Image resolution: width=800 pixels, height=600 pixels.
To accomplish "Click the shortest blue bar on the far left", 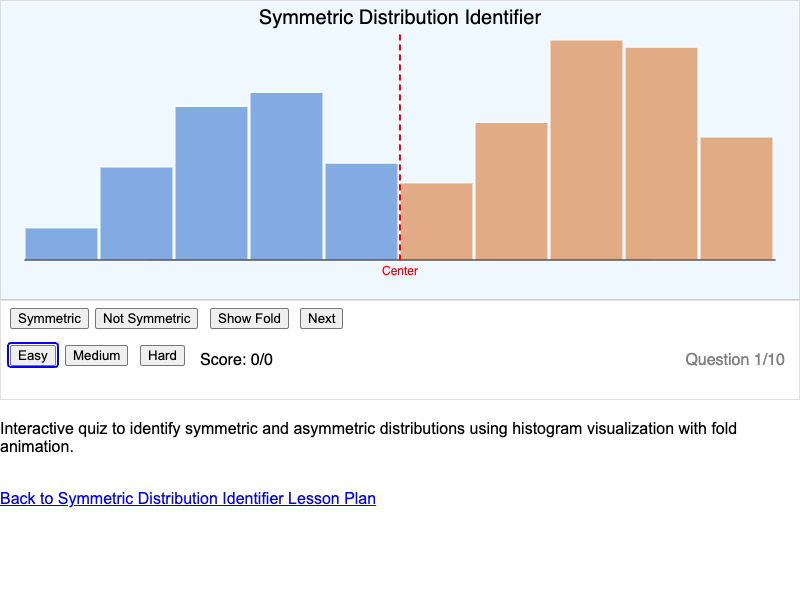I will [61, 242].
